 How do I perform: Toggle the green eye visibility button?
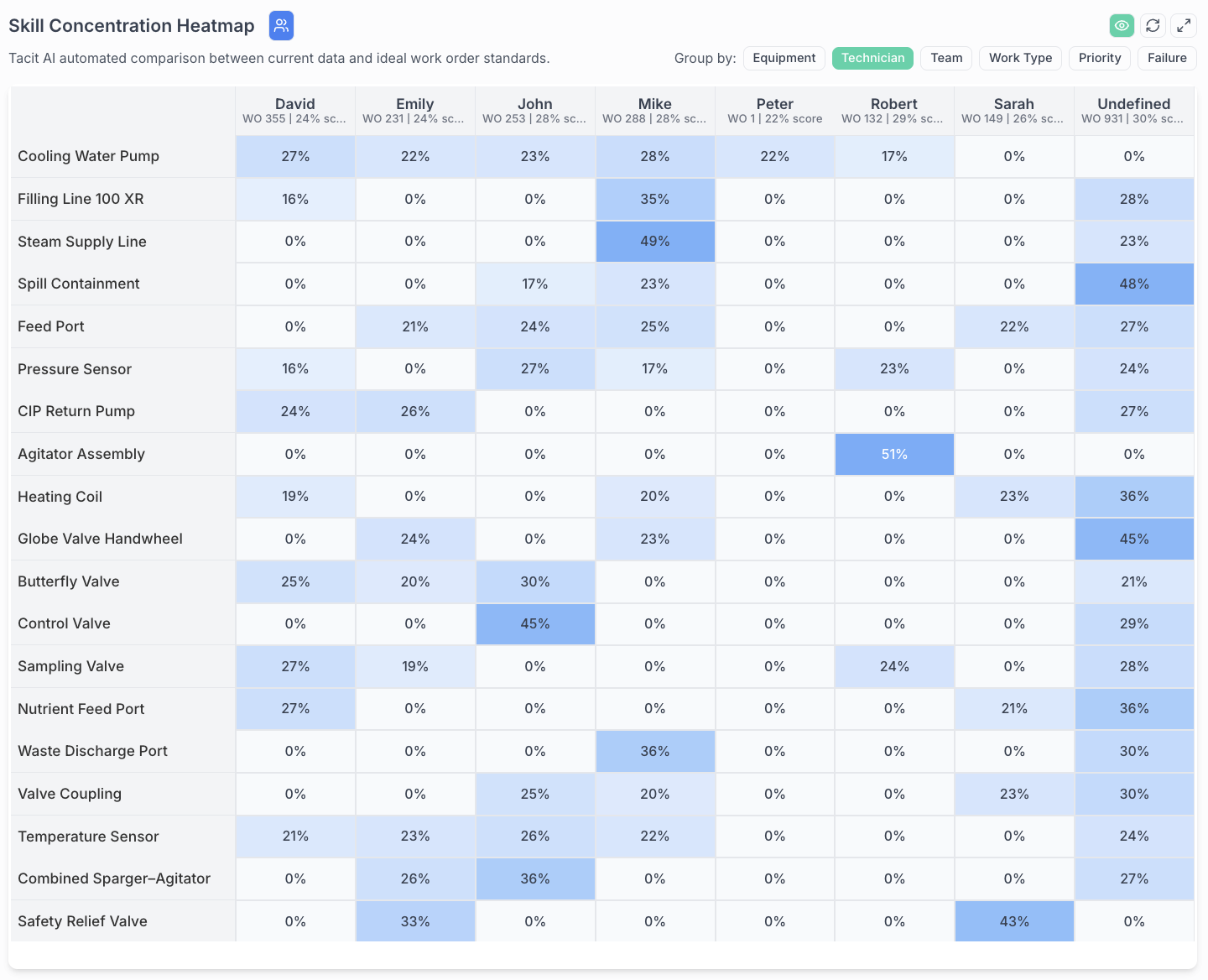tap(1122, 26)
